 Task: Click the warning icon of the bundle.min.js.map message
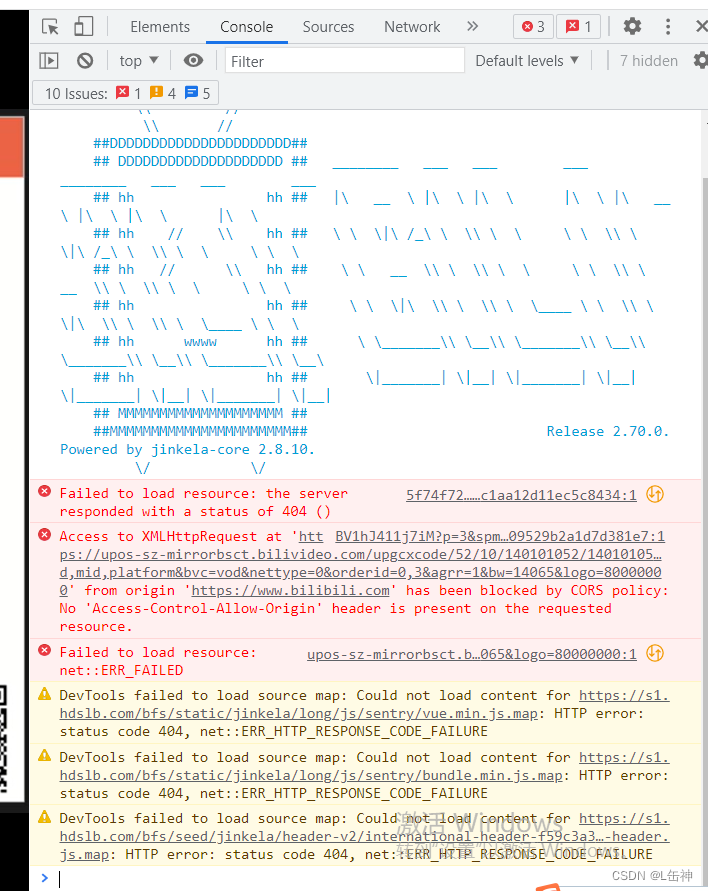click(44, 755)
